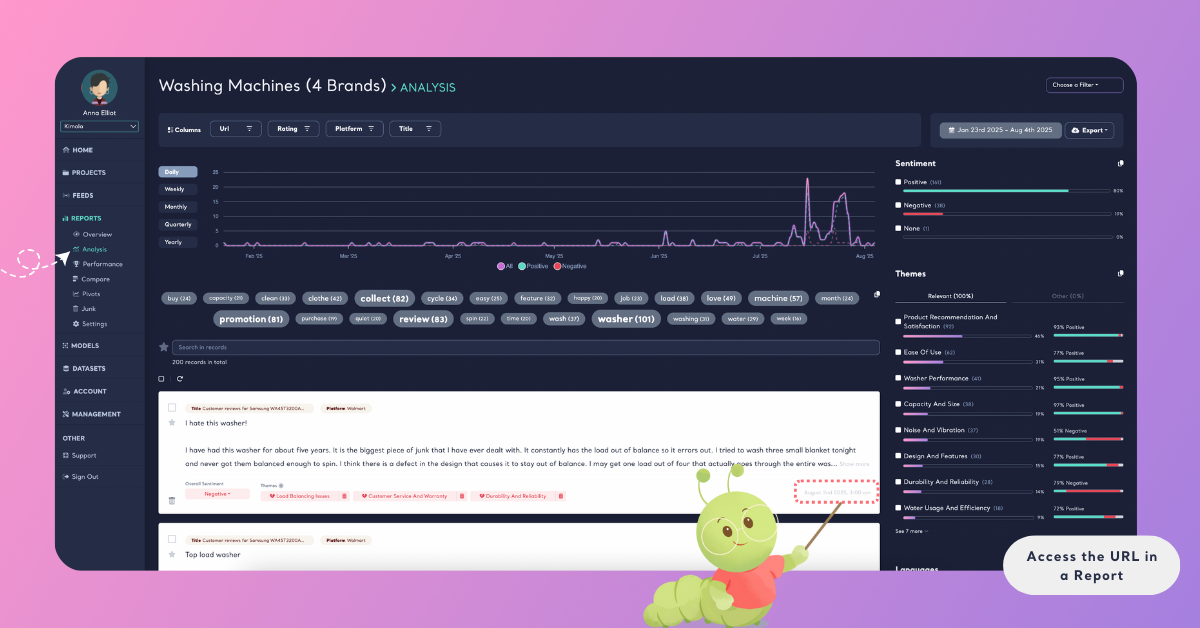This screenshot has width=1200, height=628.
Task: Open PROJECTS from the sidebar
Action: 84,173
